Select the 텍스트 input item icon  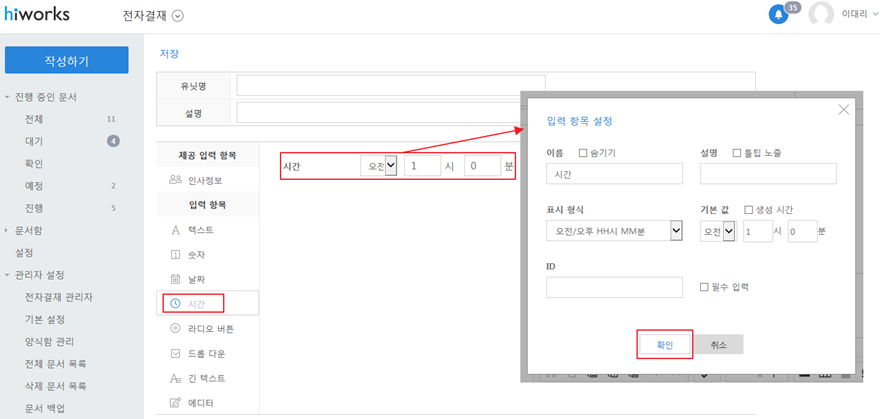pyautogui.click(x=176, y=230)
